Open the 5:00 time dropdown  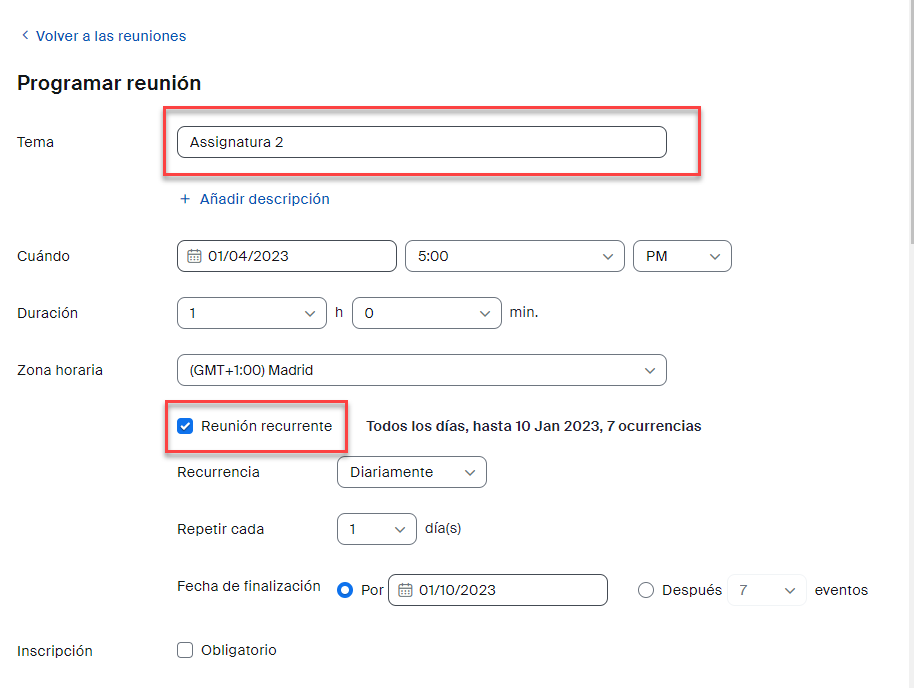[514, 256]
